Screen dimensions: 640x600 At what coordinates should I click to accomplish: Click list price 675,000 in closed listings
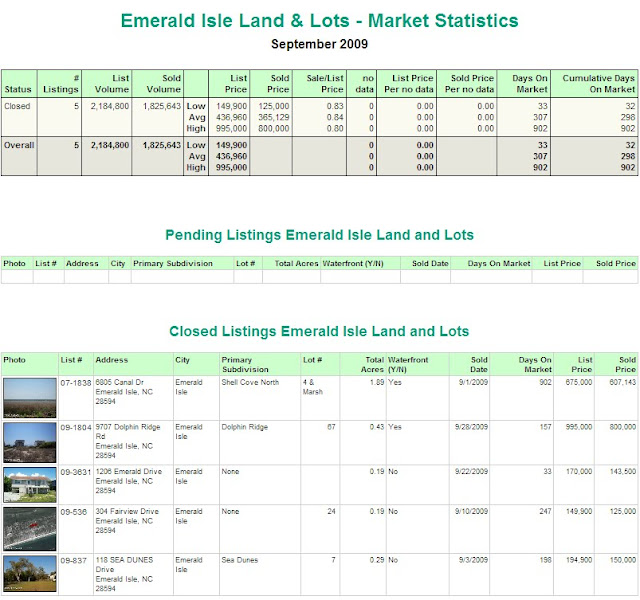click(578, 382)
